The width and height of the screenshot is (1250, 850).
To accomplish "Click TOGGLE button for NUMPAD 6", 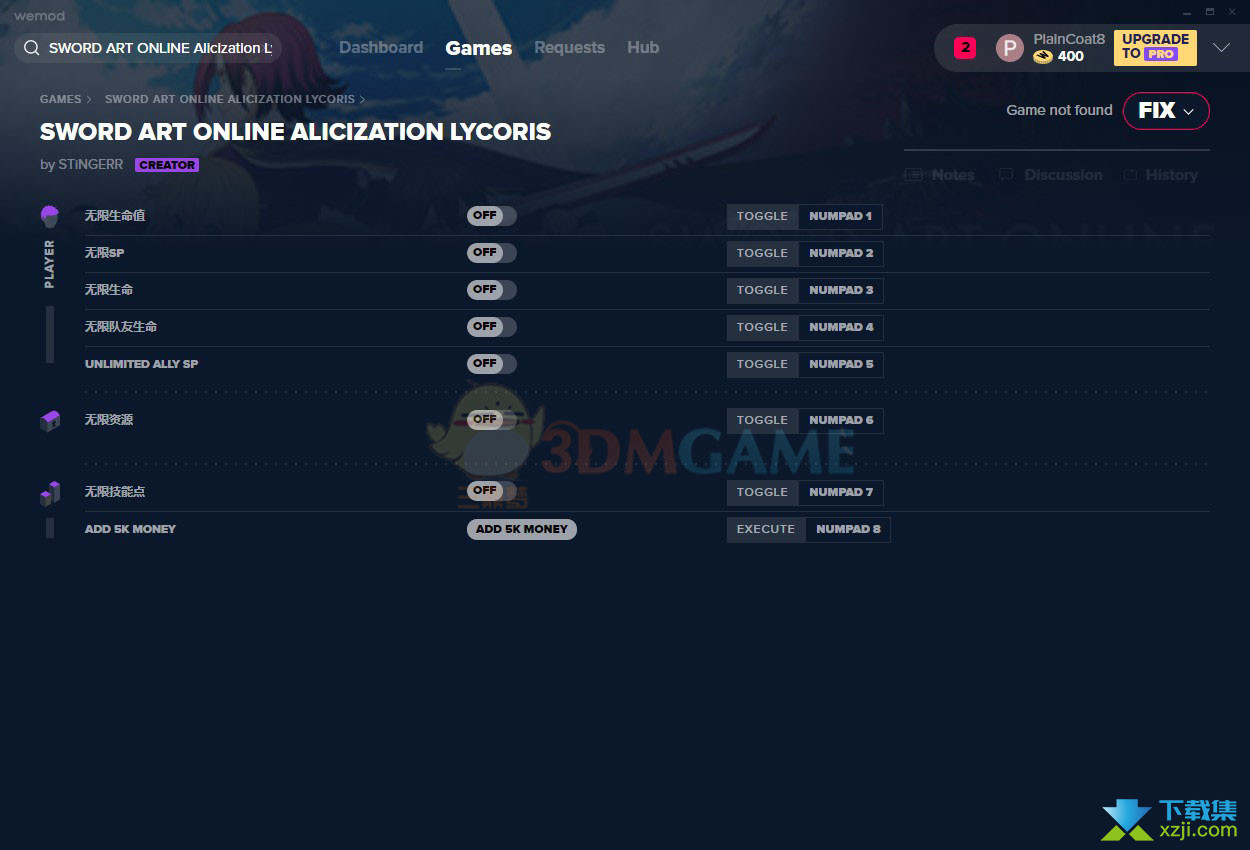I will pos(763,420).
